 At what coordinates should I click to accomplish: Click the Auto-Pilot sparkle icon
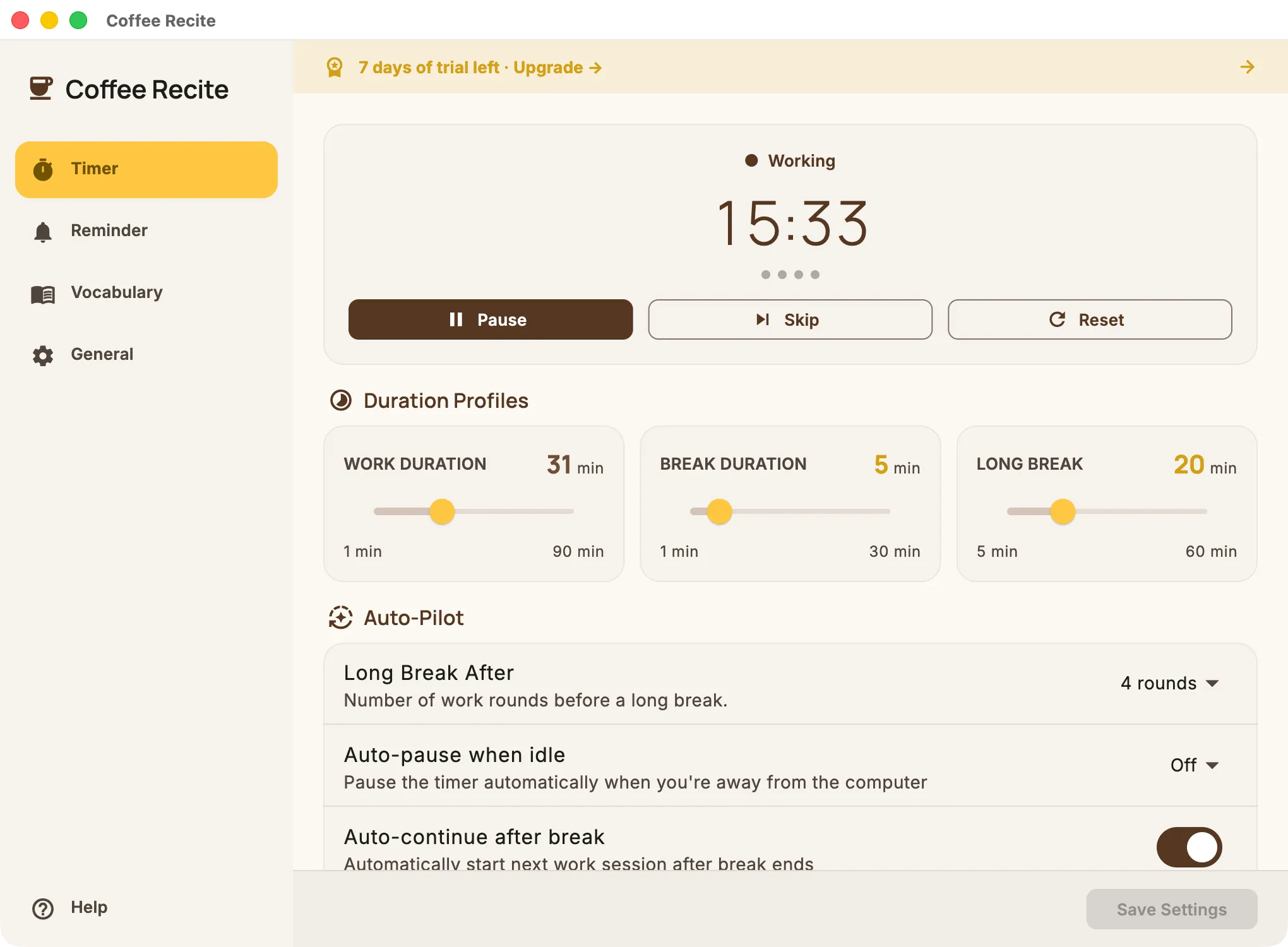[x=341, y=617]
